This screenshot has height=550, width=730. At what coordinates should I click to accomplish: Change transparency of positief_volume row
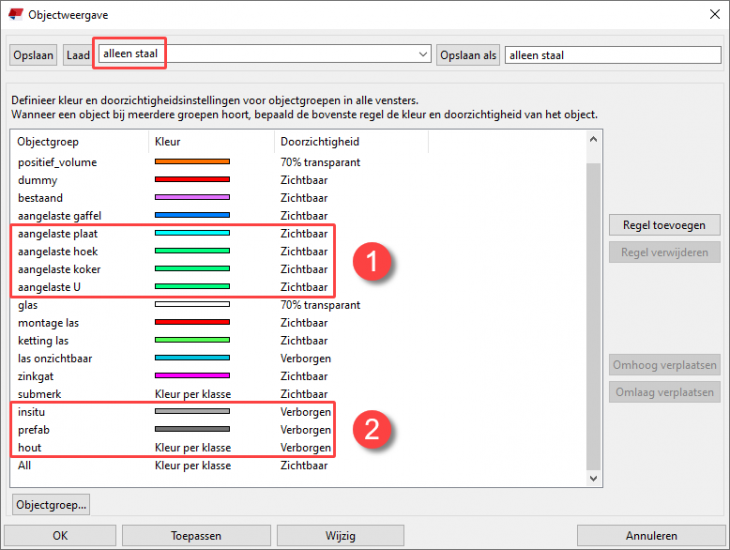(x=320, y=162)
